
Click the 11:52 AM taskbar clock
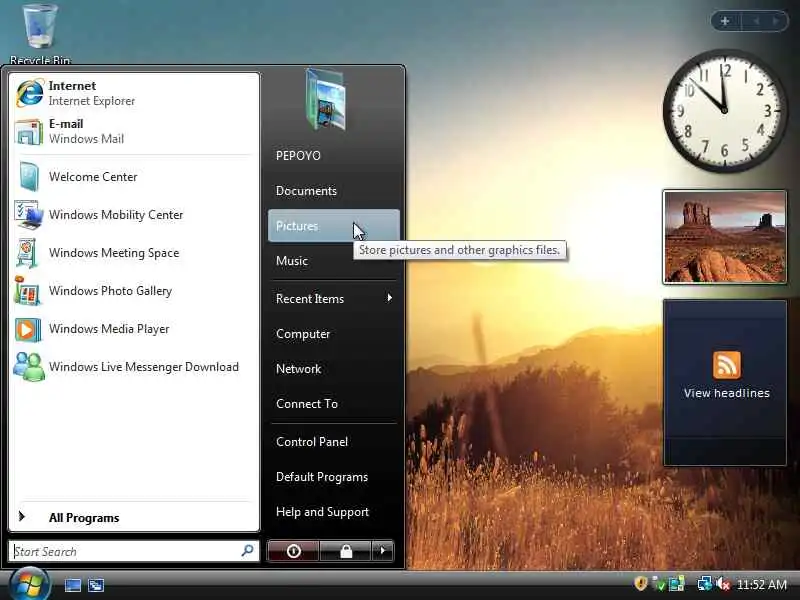click(762, 585)
